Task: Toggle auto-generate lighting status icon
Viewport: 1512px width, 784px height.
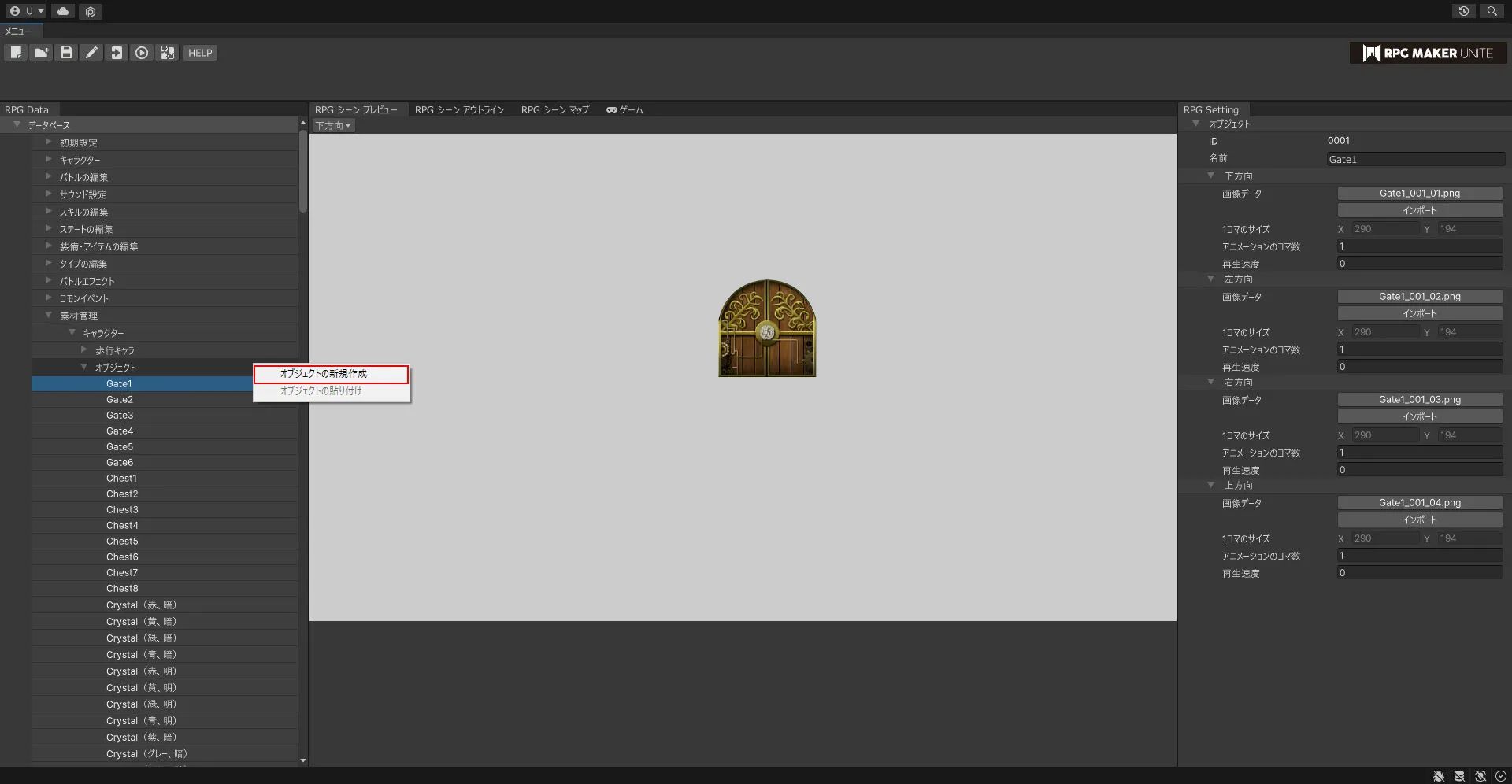Action: point(1480,776)
